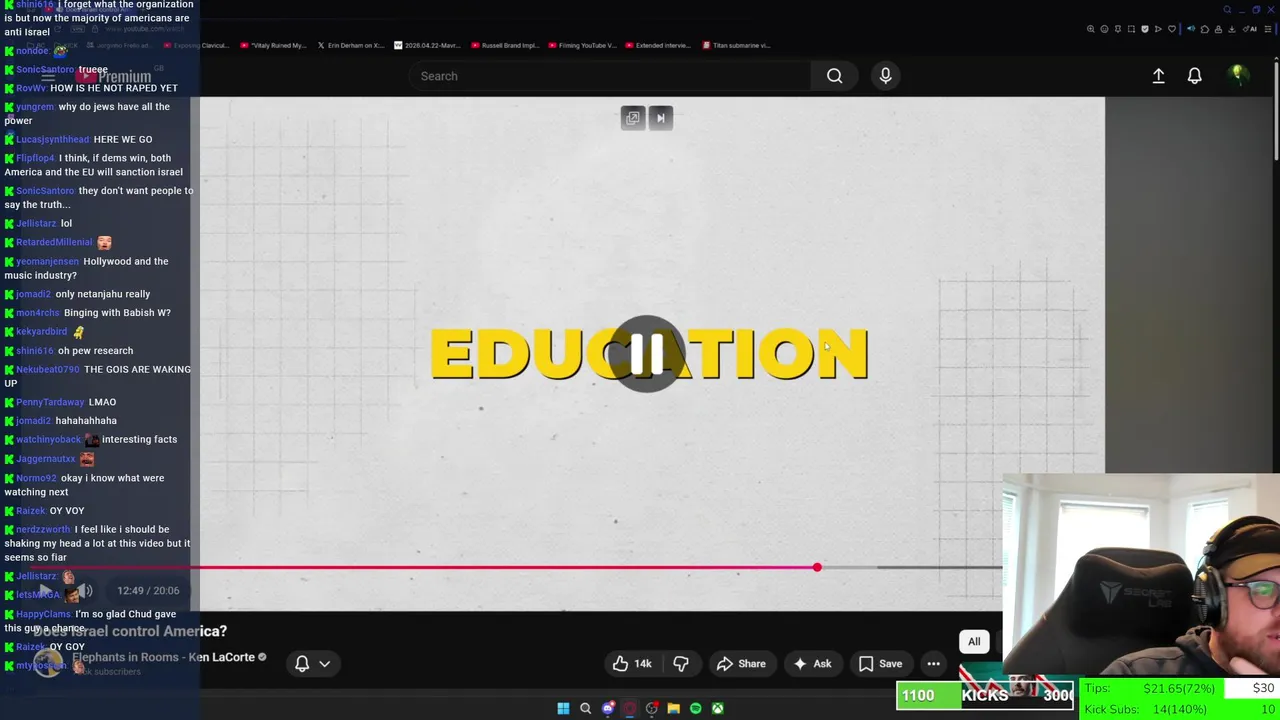Click chat username Nekubeat0790
The width and height of the screenshot is (1280, 720).
(x=47, y=369)
